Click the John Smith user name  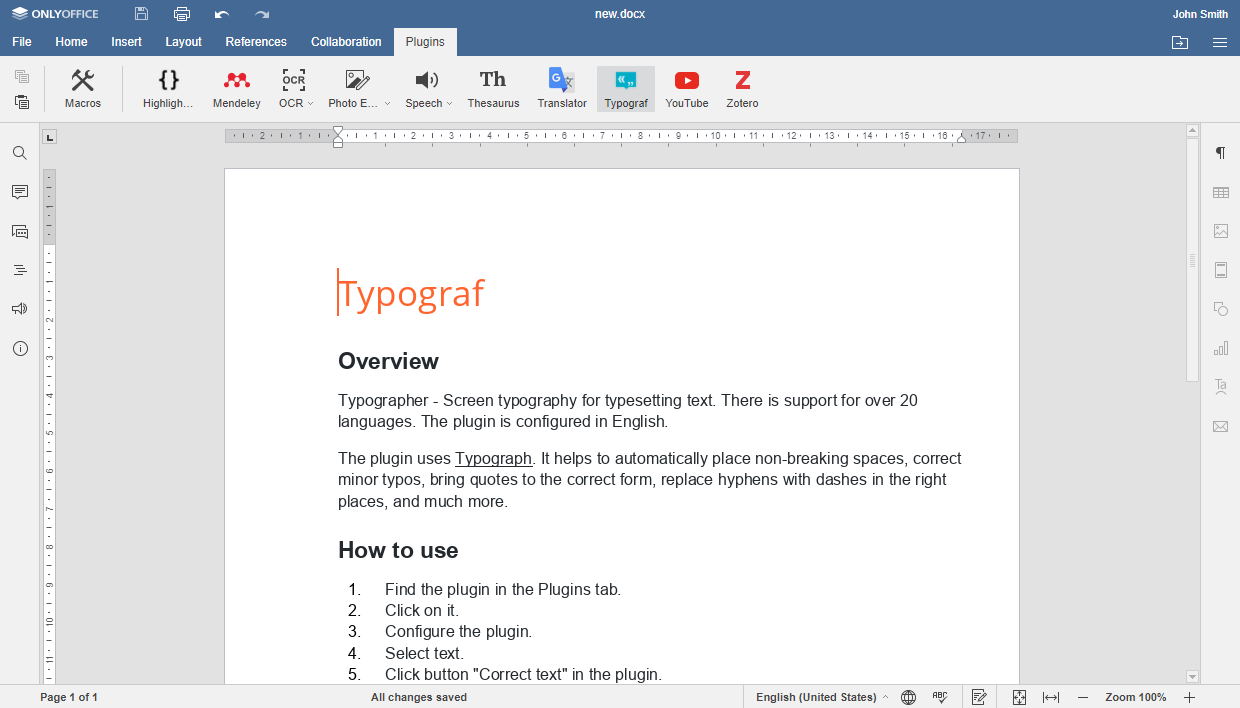[1200, 14]
